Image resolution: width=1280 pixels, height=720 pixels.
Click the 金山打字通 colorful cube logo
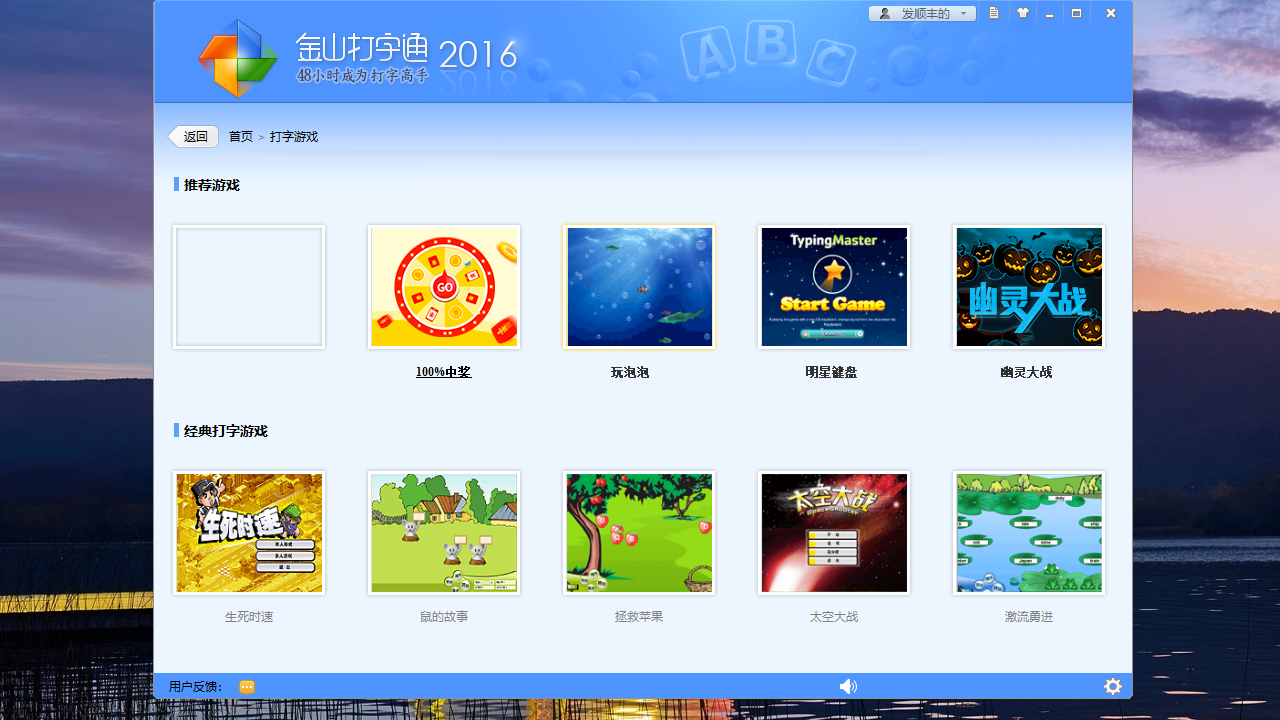click(x=238, y=58)
